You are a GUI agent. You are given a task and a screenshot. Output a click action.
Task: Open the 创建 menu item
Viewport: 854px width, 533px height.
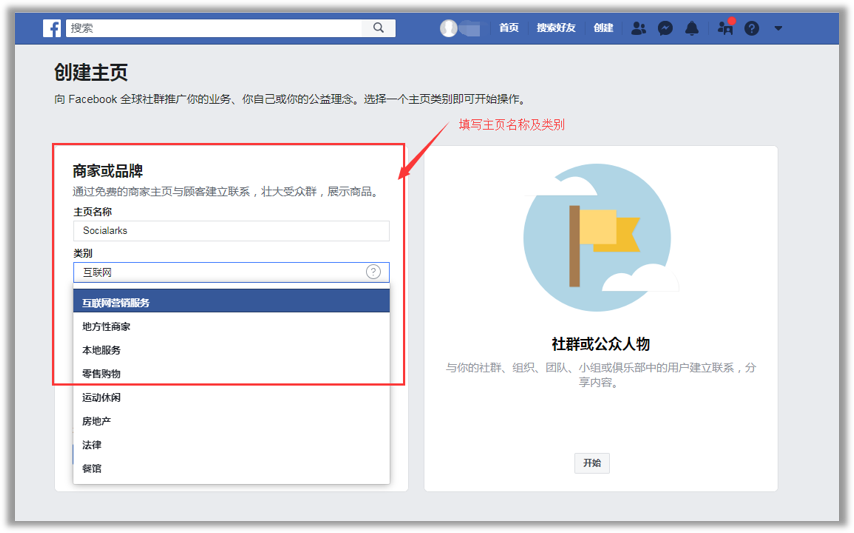tap(603, 28)
